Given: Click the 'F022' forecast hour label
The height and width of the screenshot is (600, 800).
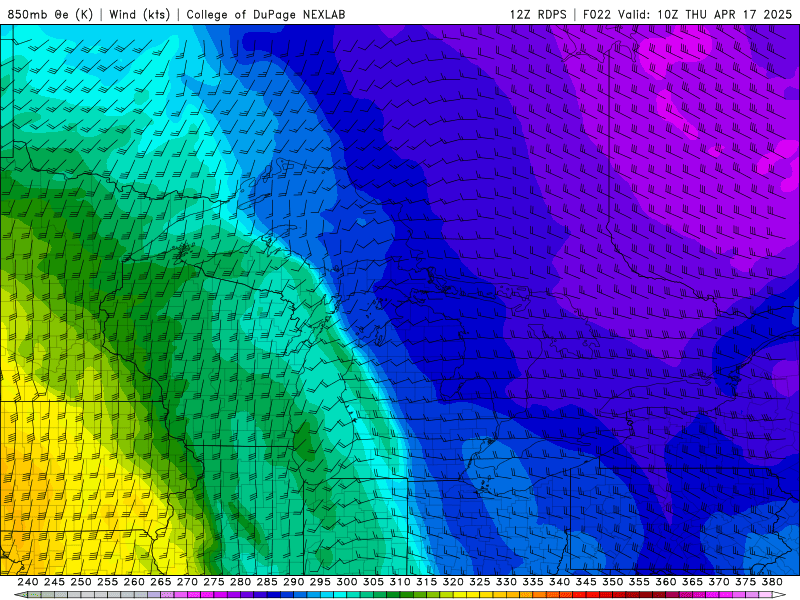Looking at the screenshot, I should tap(596, 14).
